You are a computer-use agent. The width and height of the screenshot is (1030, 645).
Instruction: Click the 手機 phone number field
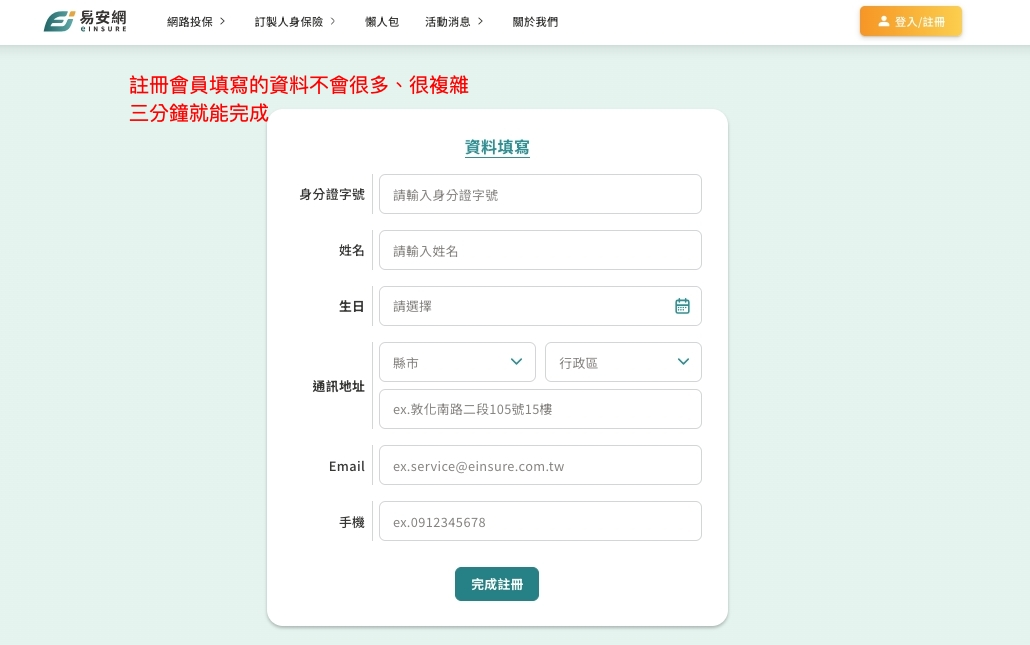[x=540, y=521]
